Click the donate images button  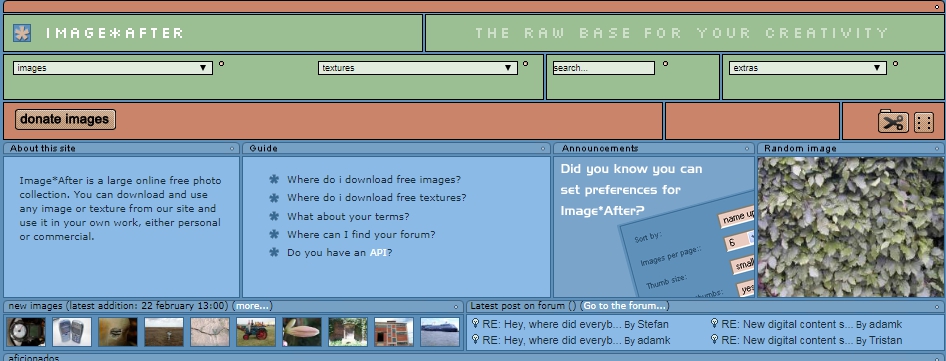[65, 119]
